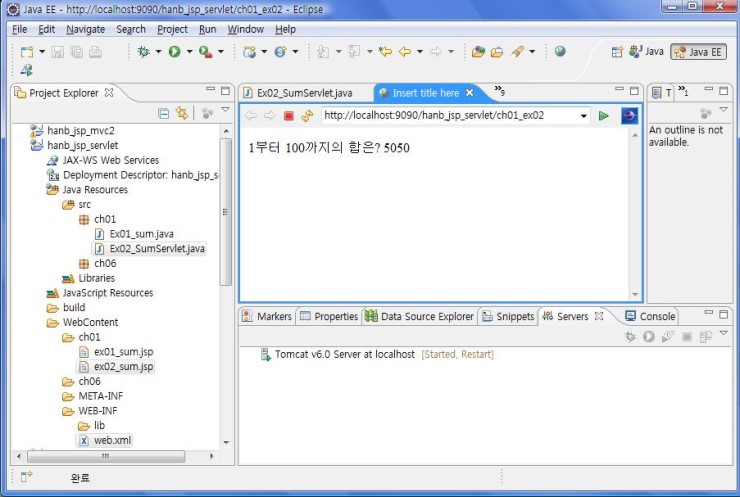Click the browser Refresh icon
This screenshot has width=740, height=497.
[x=307, y=116]
